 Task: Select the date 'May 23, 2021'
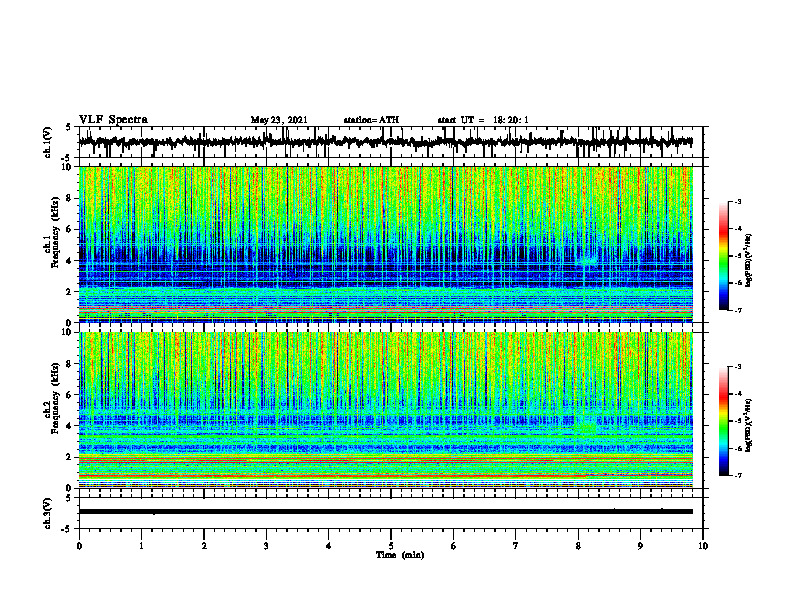pos(279,120)
